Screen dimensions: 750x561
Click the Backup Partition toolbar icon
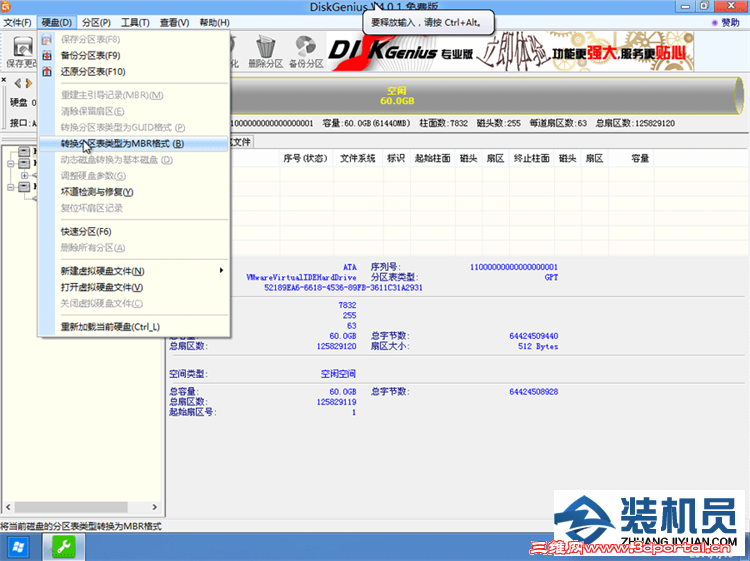tap(306, 52)
